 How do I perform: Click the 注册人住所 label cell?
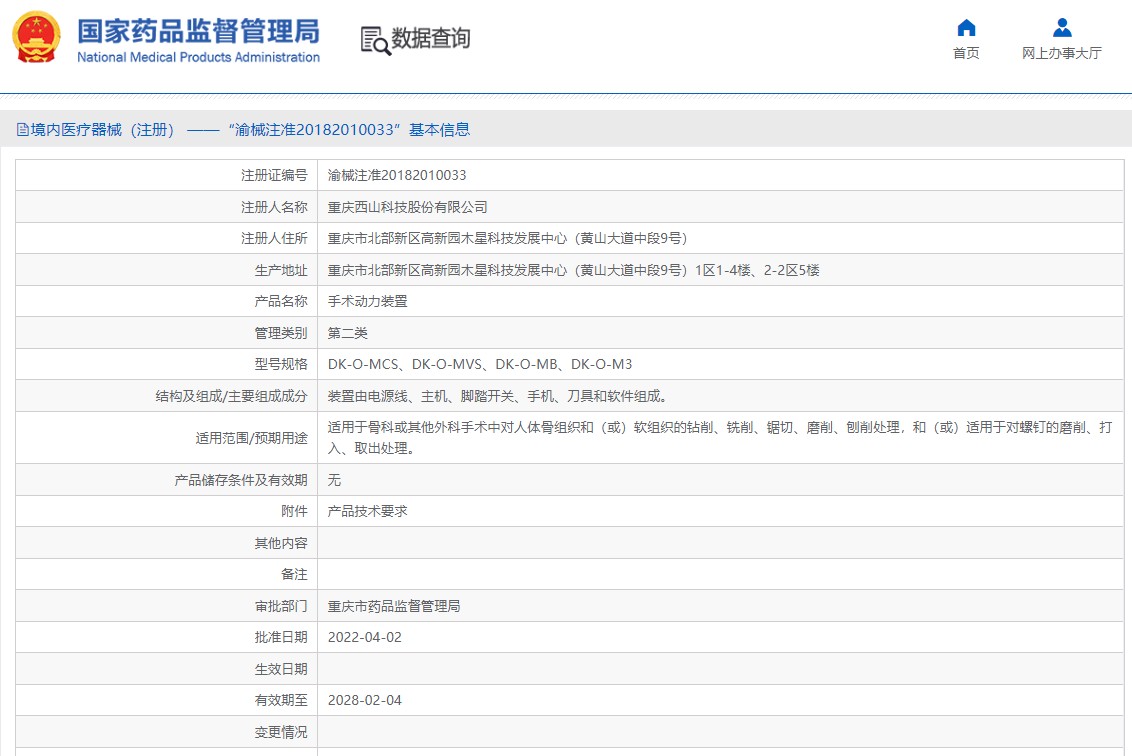(x=167, y=238)
